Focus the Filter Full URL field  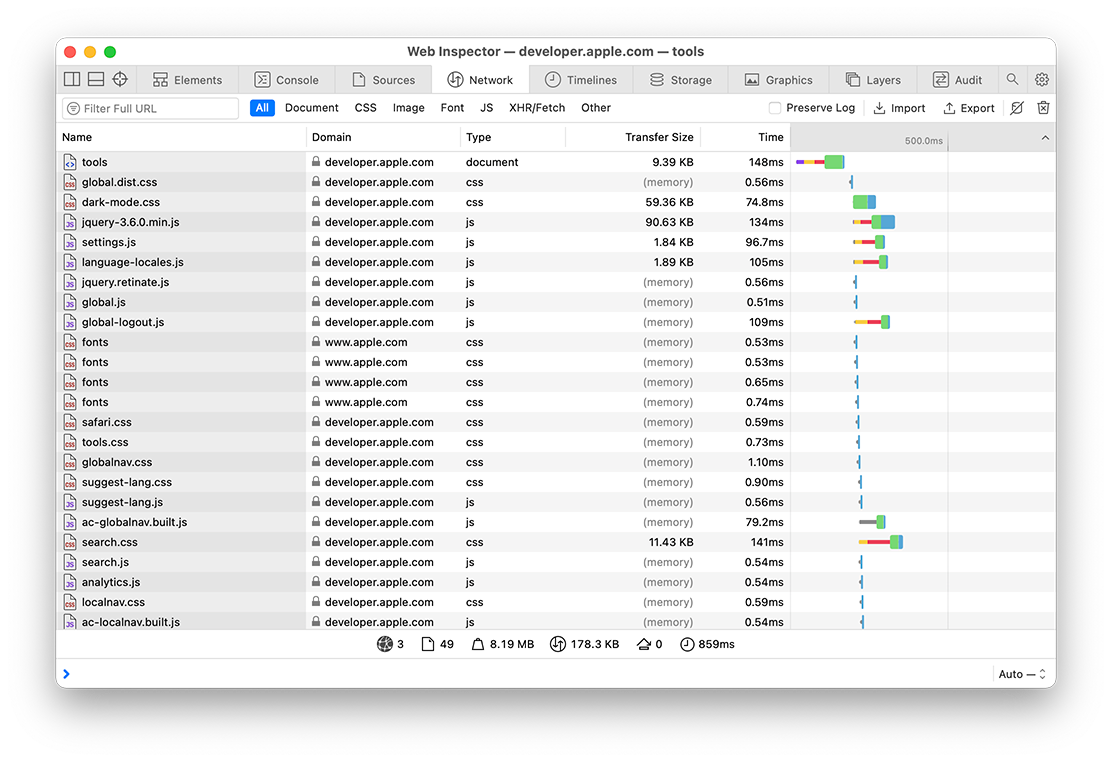click(155, 108)
